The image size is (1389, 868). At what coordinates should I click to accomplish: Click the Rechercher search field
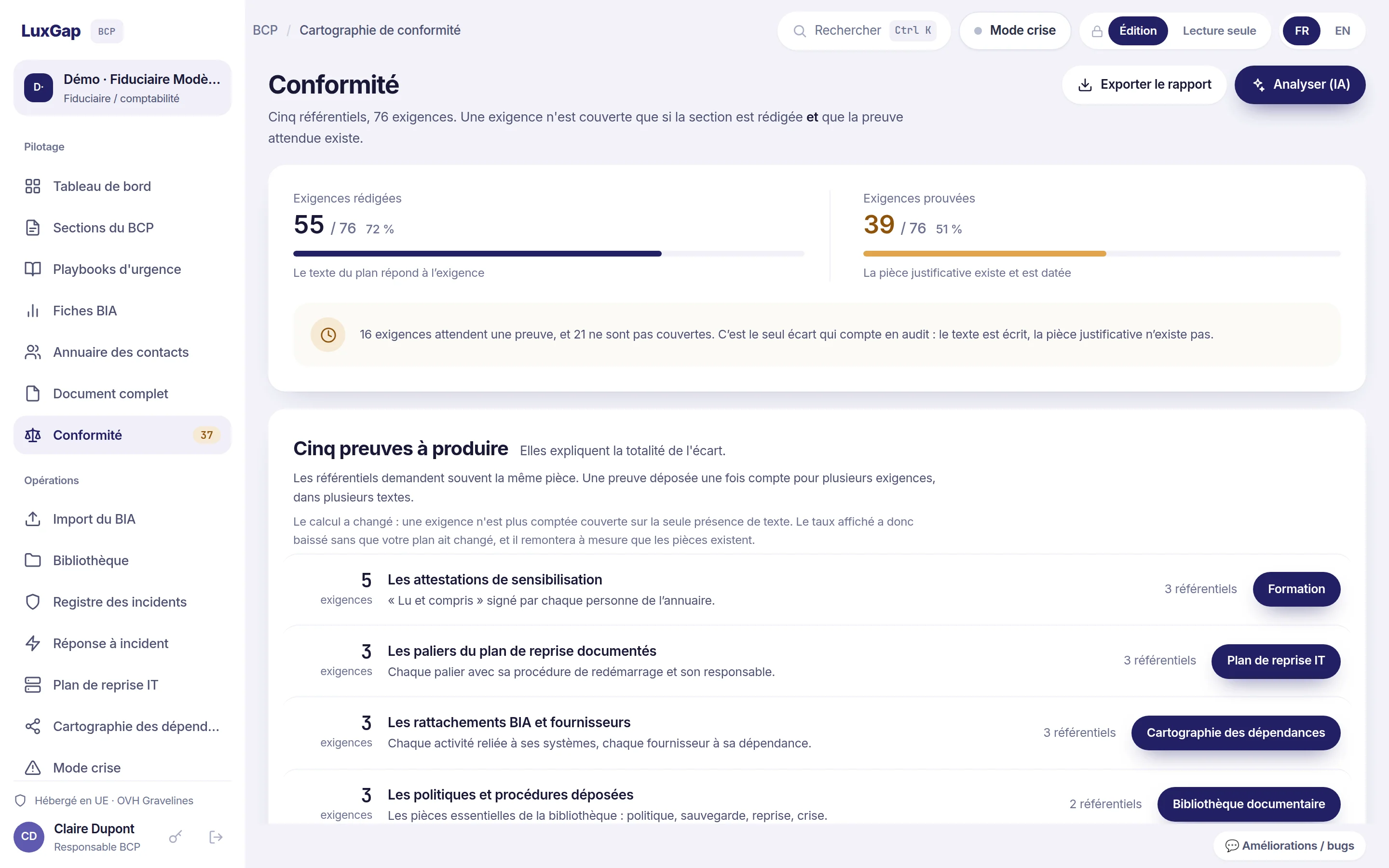coord(864,30)
